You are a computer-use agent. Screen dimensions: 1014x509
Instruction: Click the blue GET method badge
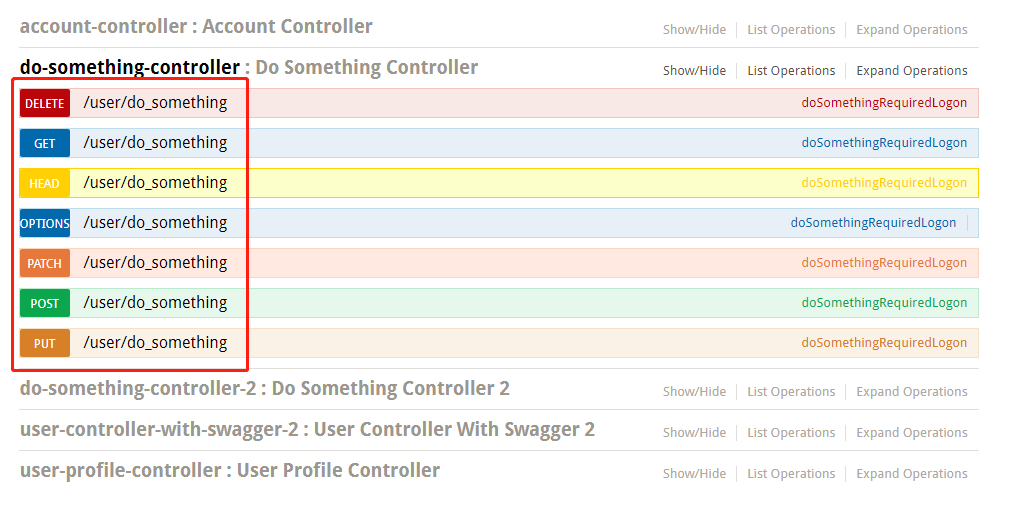click(45, 144)
